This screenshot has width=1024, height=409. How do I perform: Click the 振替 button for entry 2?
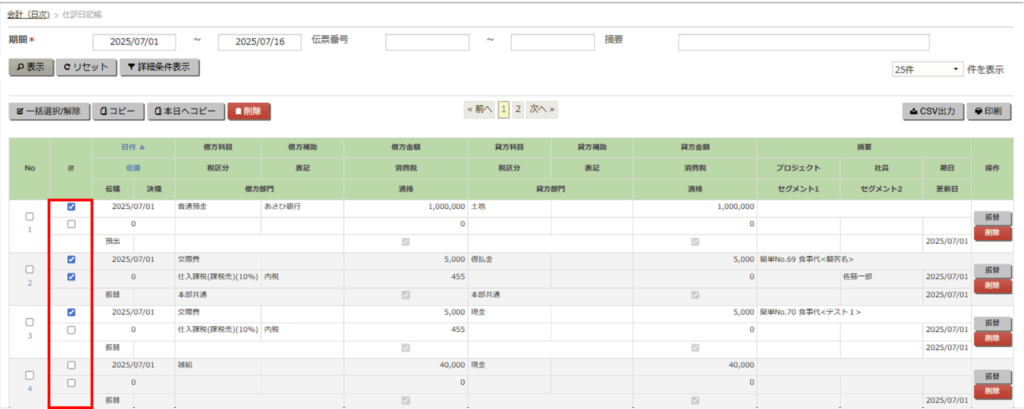[993, 270]
